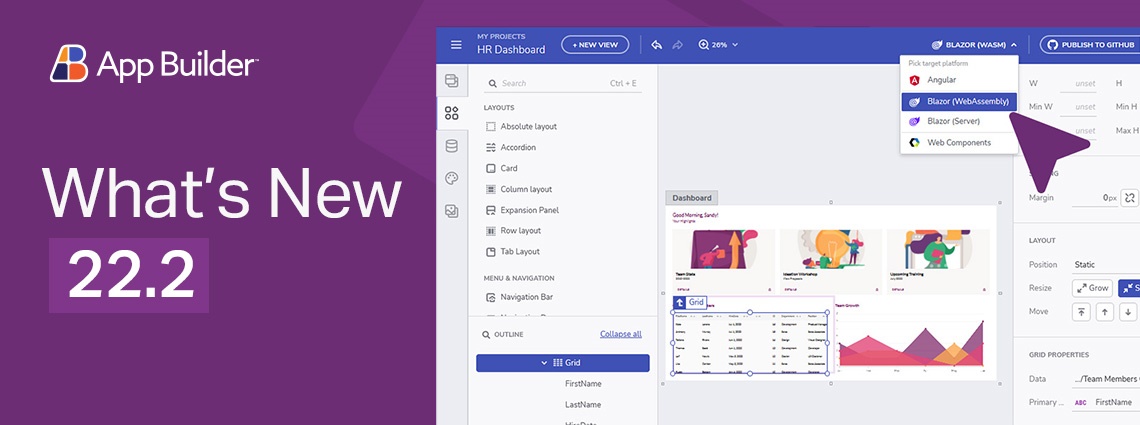Open the Data sources database icon
Image resolution: width=1140 pixels, height=425 pixels.
click(452, 146)
